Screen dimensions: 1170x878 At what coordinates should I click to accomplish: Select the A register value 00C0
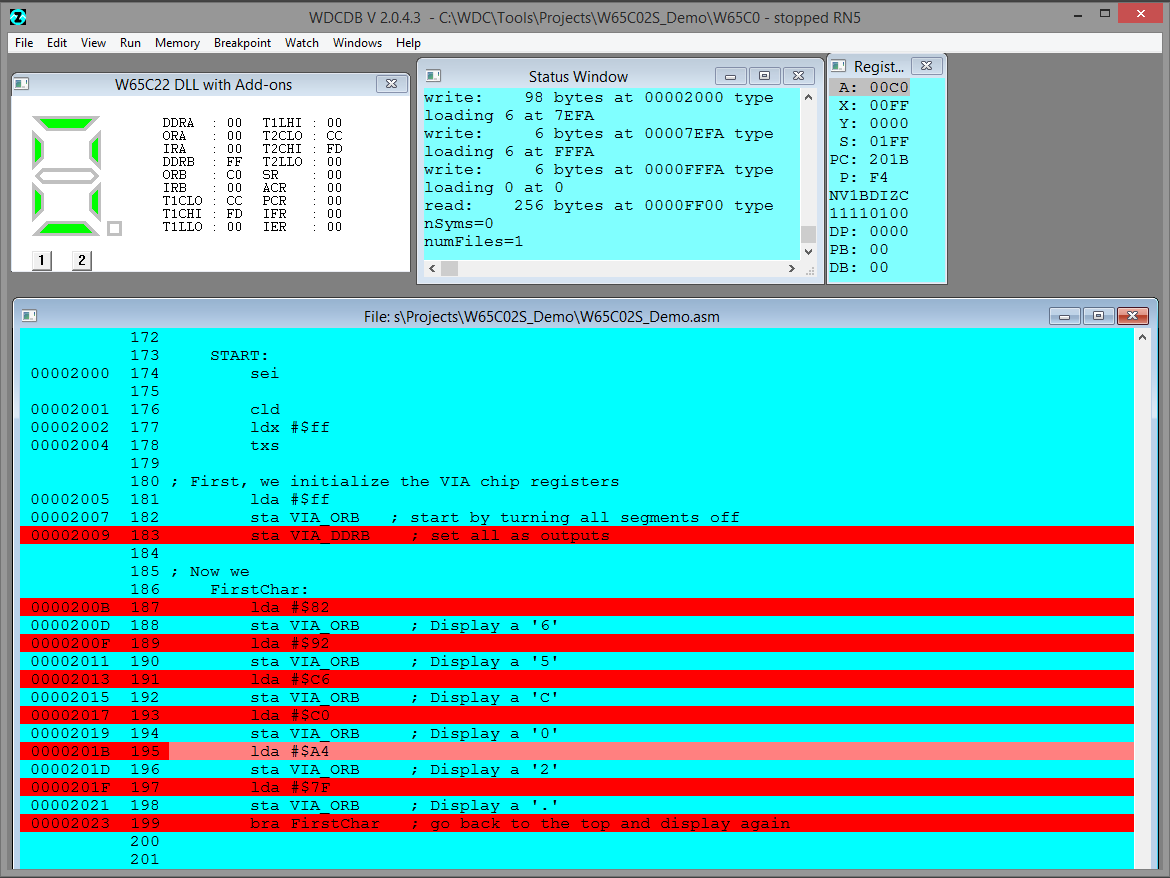(x=888, y=87)
